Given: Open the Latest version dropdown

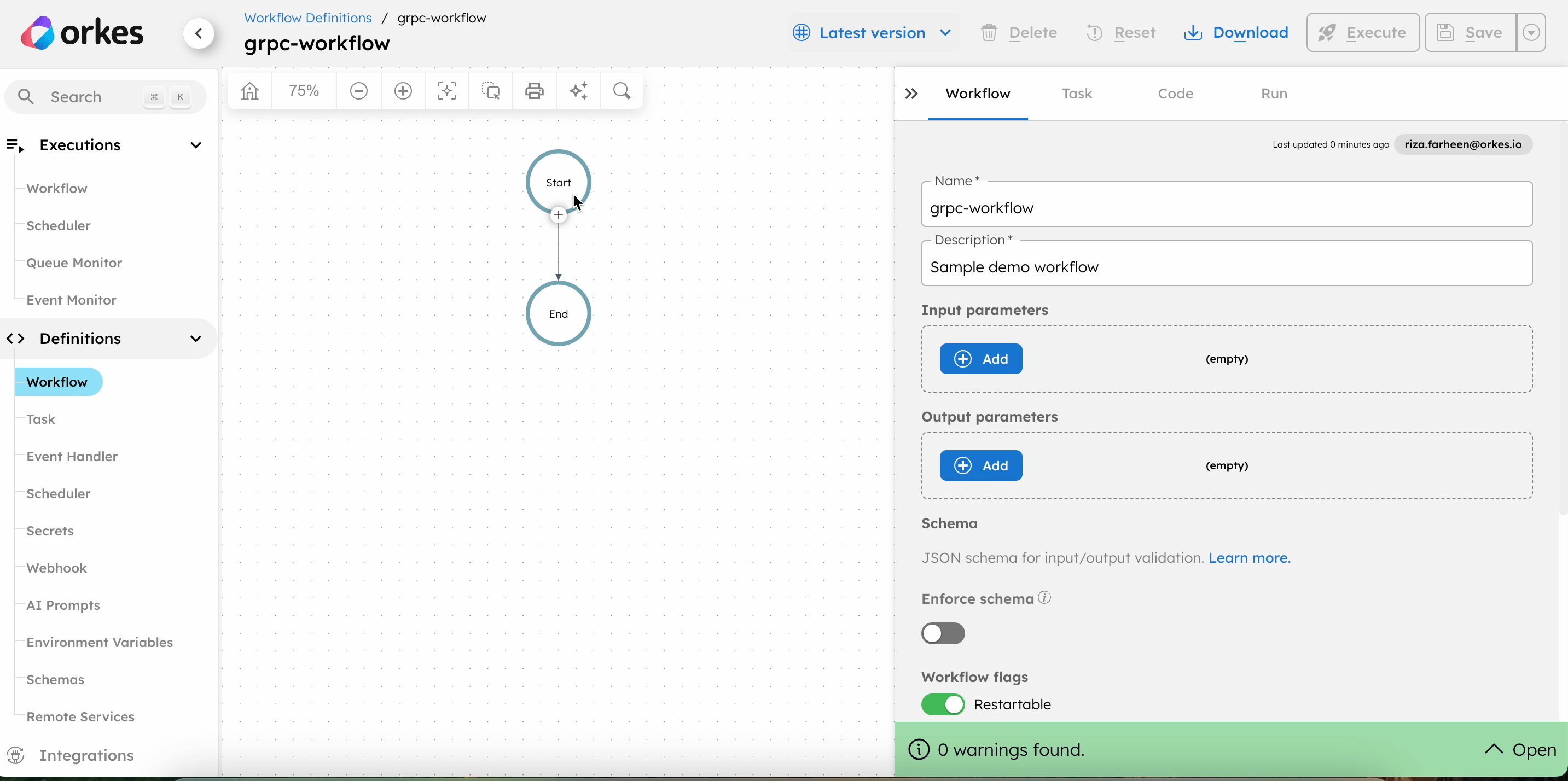Looking at the screenshot, I should click(x=873, y=33).
